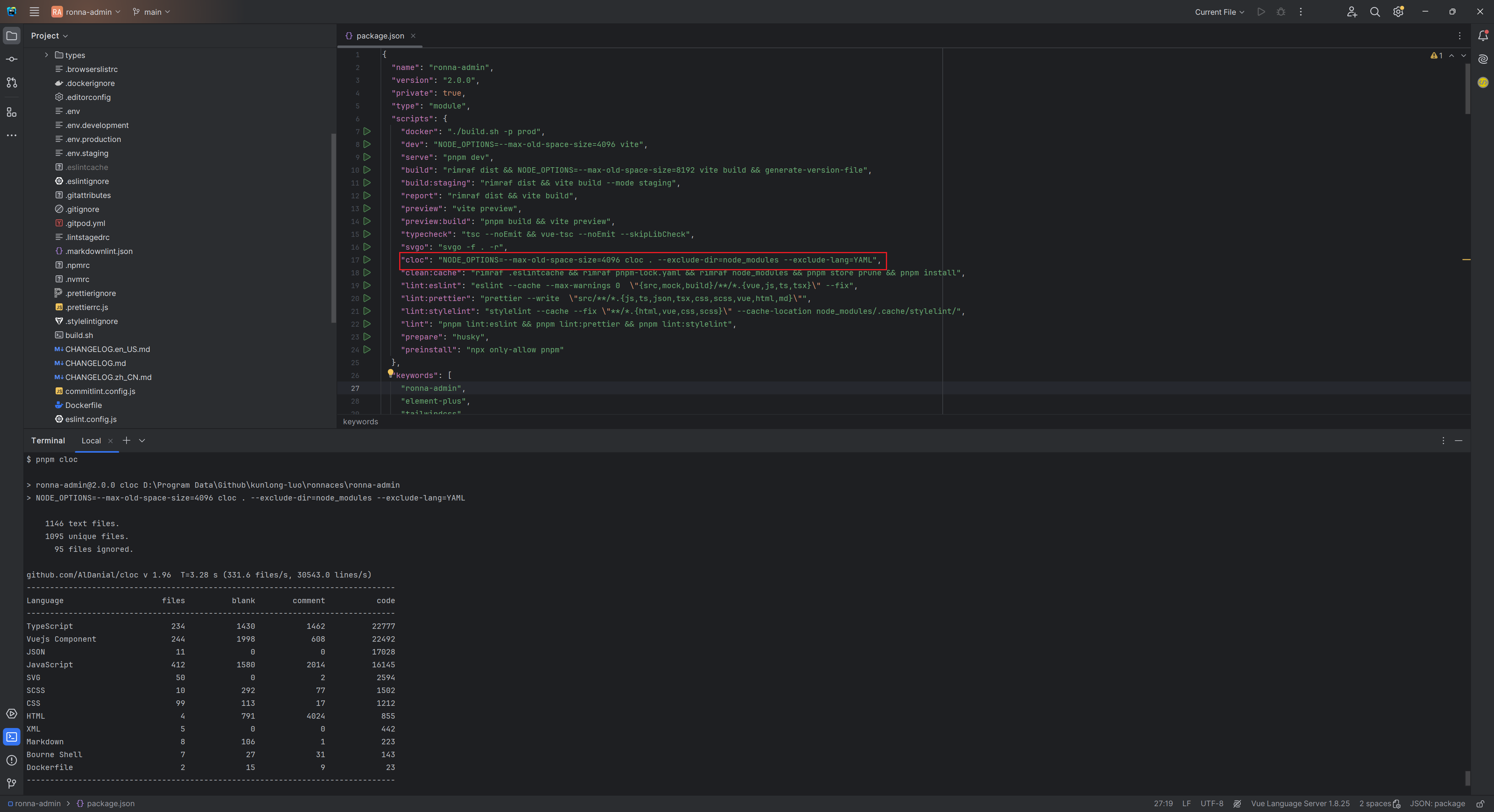
Task: Open the Services tool window
Action: click(12, 714)
